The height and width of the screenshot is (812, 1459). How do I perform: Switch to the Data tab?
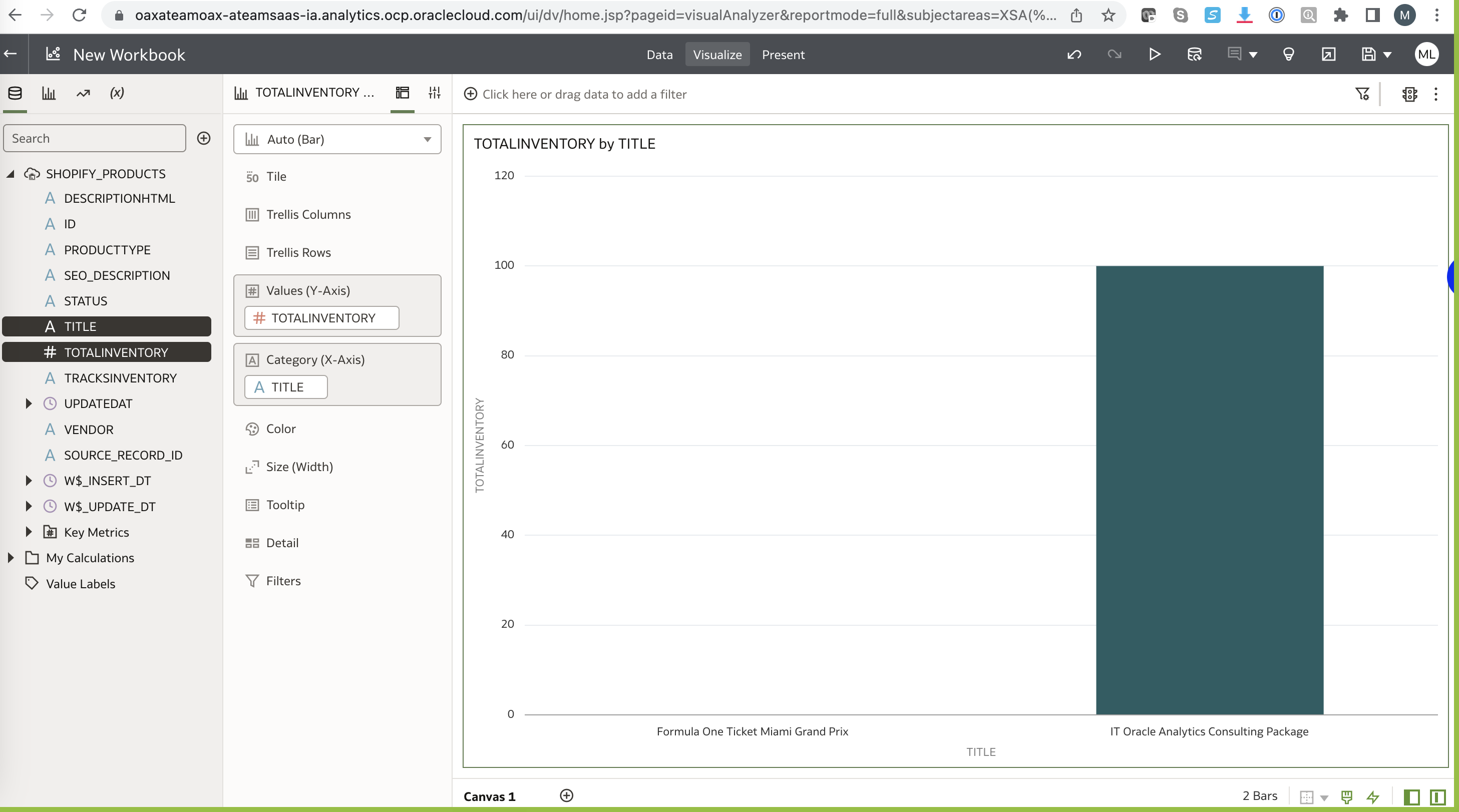pos(659,55)
